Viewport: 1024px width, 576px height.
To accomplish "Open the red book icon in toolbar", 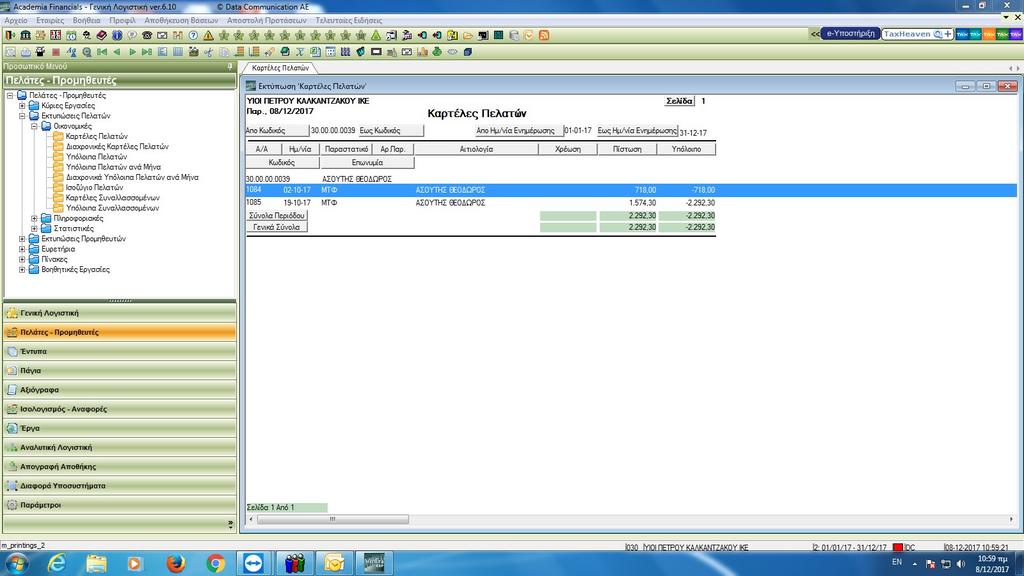I will point(102,35).
